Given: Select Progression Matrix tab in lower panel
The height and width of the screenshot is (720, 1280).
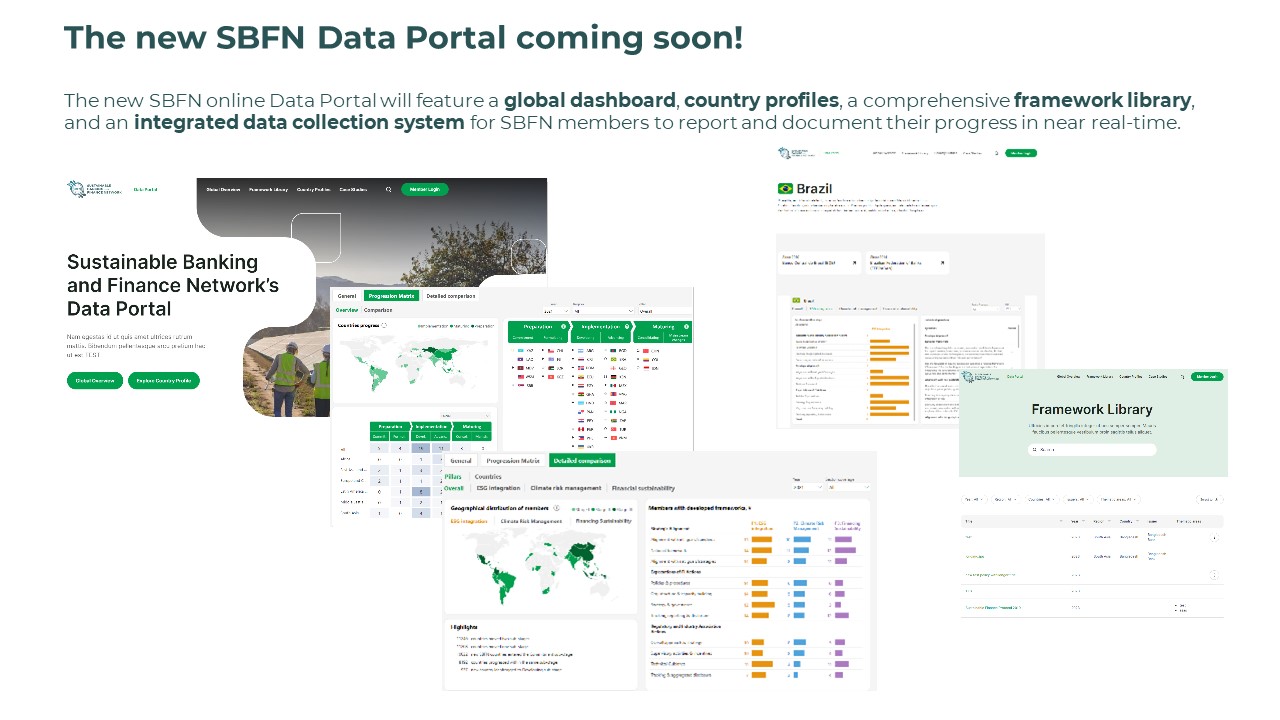Looking at the screenshot, I should click(x=513, y=461).
